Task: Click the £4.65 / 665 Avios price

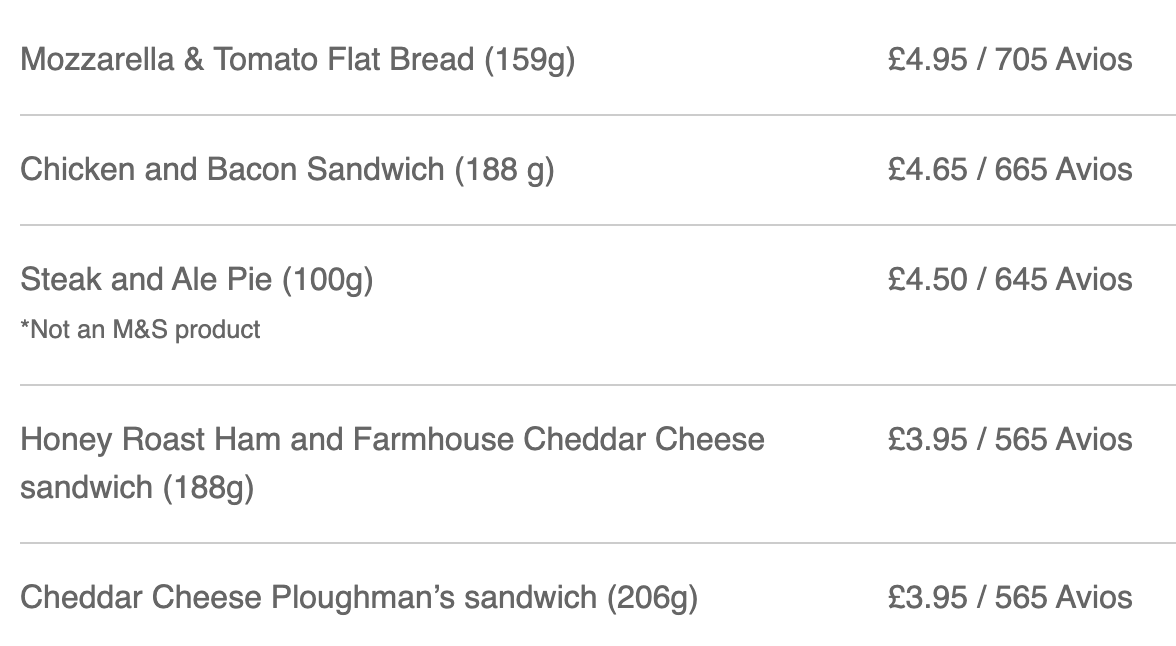Action: (x=1010, y=170)
